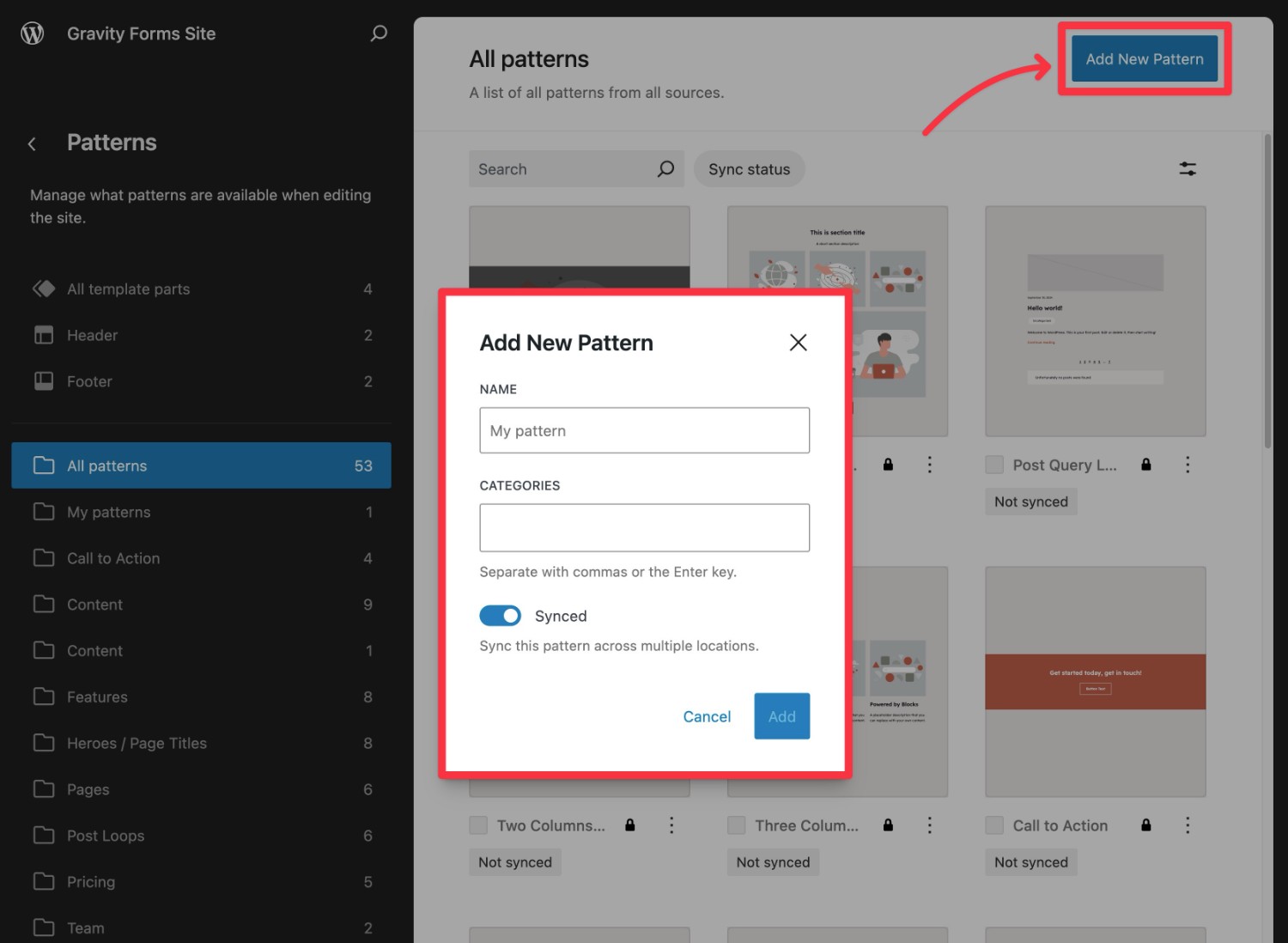Click the search magnifier in patterns search field
Viewport: 1288px width, 943px height.
(x=665, y=169)
